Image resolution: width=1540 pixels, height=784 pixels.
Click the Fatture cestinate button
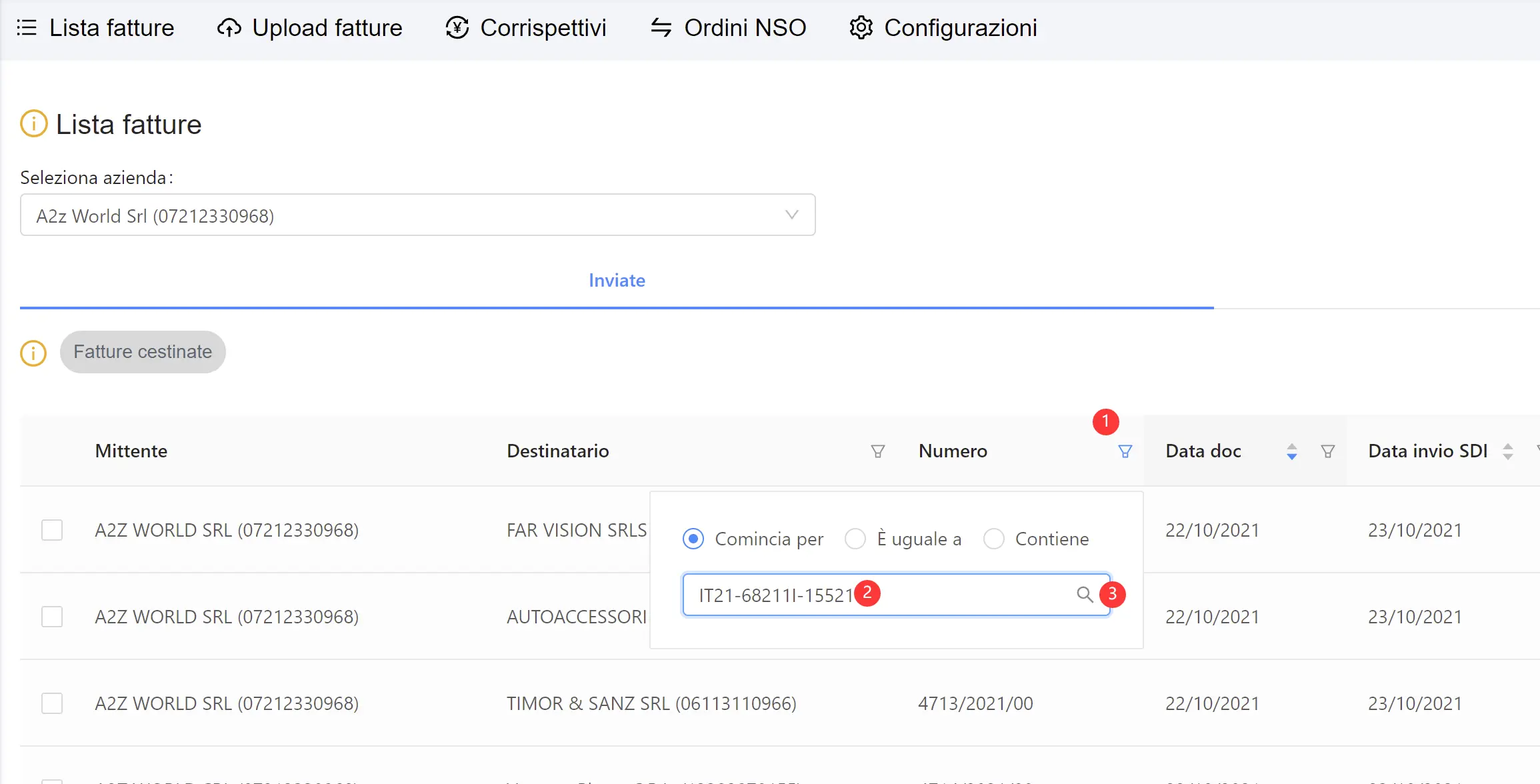pos(143,352)
